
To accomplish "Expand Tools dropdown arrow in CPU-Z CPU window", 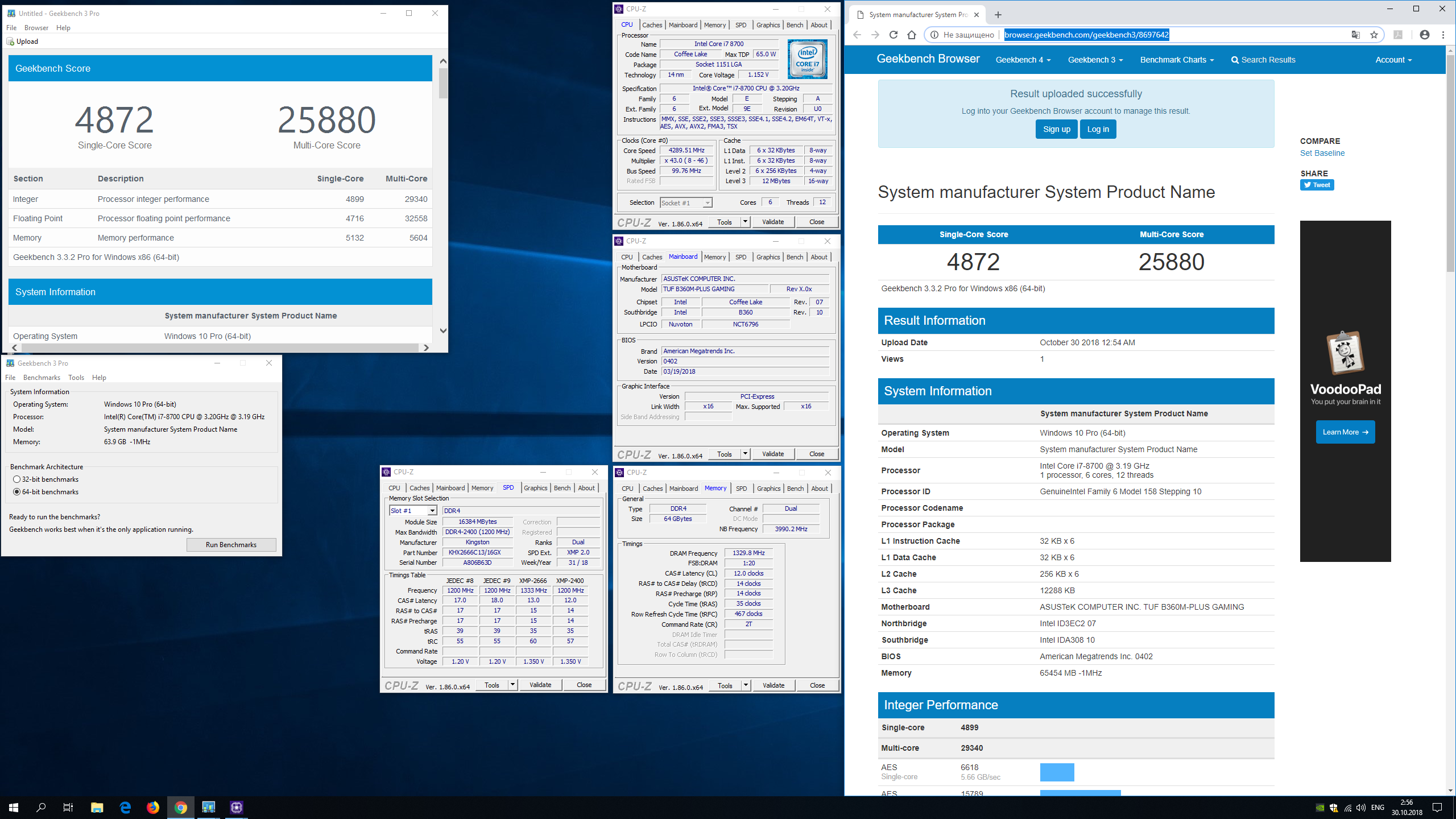I will [746, 222].
